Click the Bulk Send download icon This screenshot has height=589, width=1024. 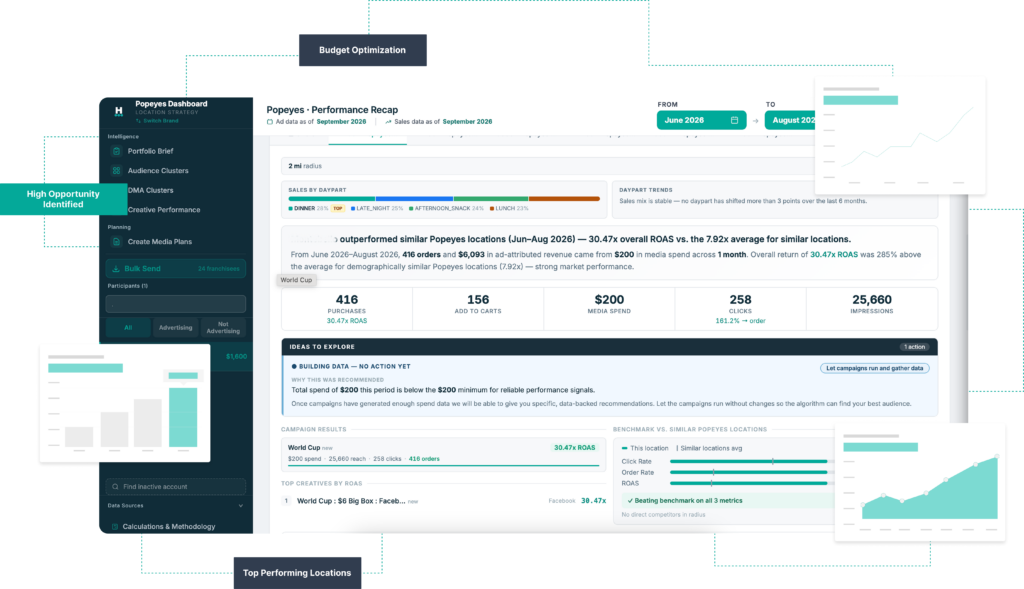[116, 268]
